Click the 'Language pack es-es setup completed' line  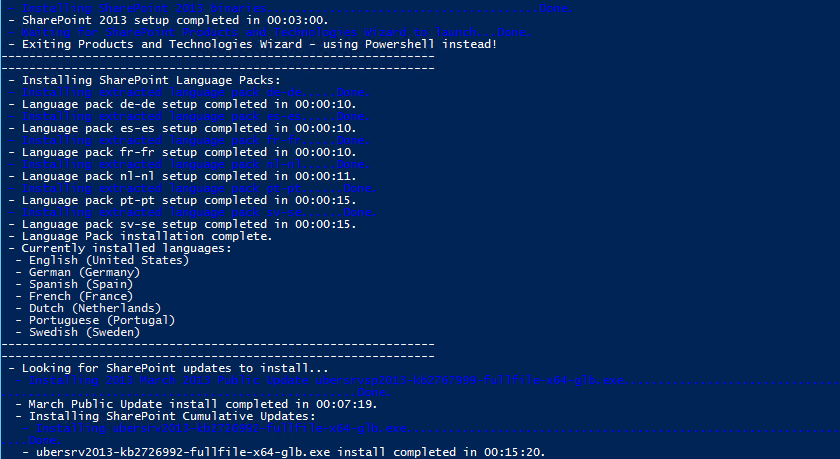(183, 129)
